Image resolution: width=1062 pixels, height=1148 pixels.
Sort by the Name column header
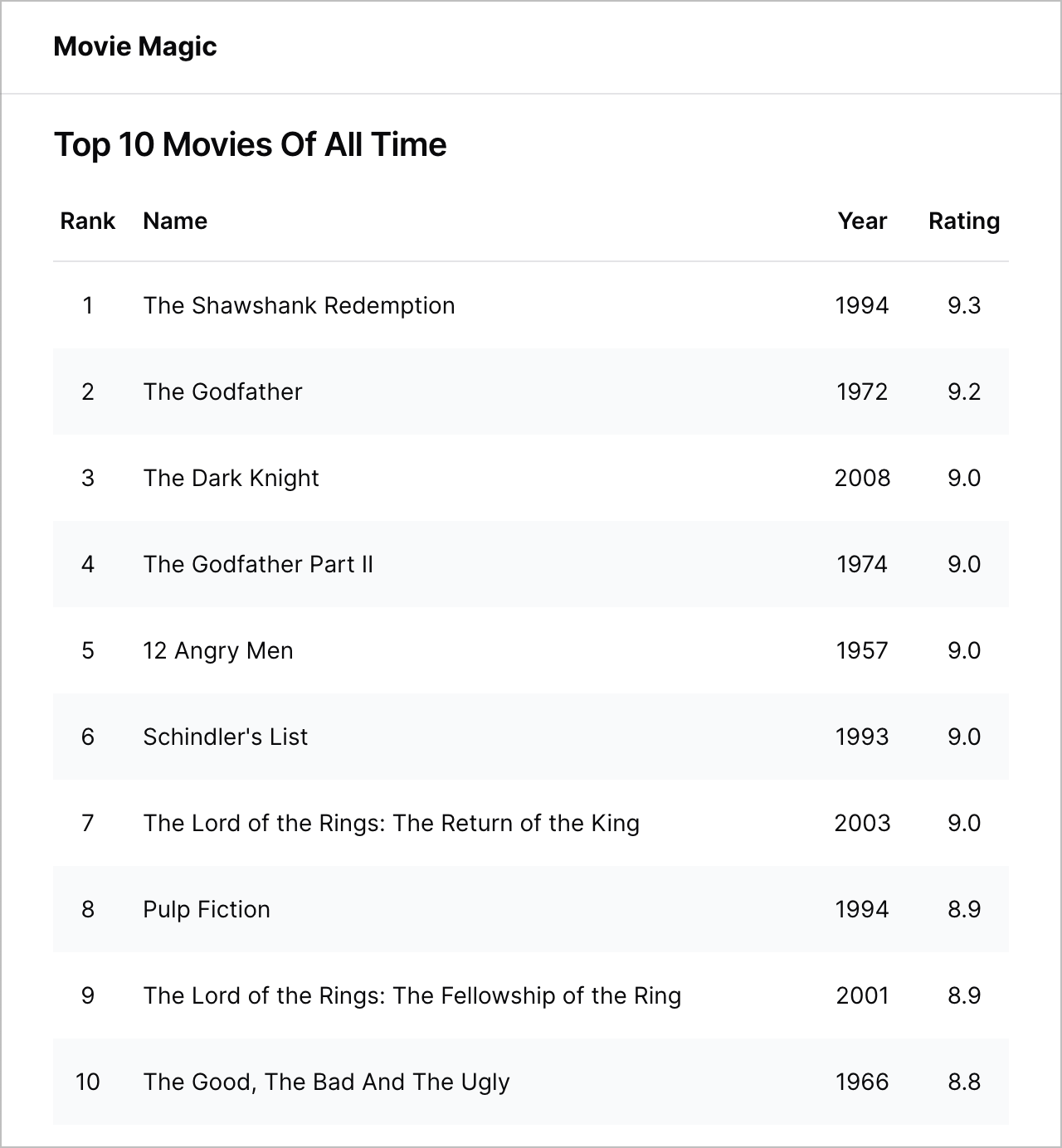[175, 221]
